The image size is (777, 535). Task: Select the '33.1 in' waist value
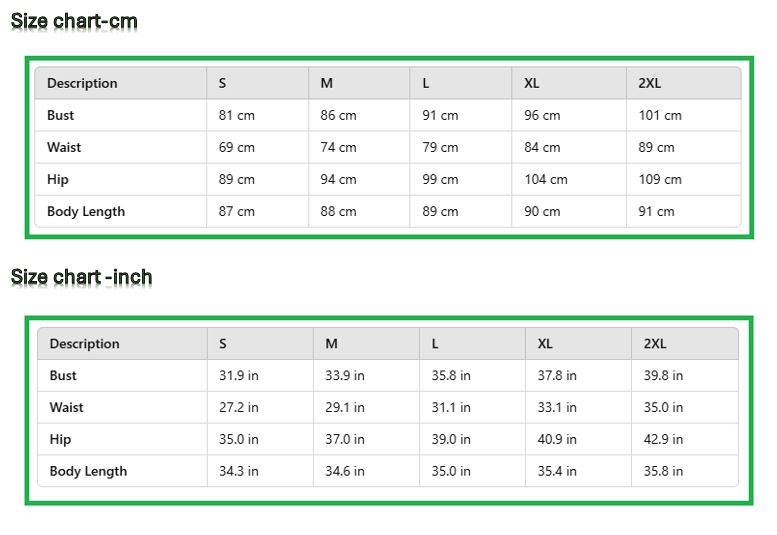tap(557, 407)
